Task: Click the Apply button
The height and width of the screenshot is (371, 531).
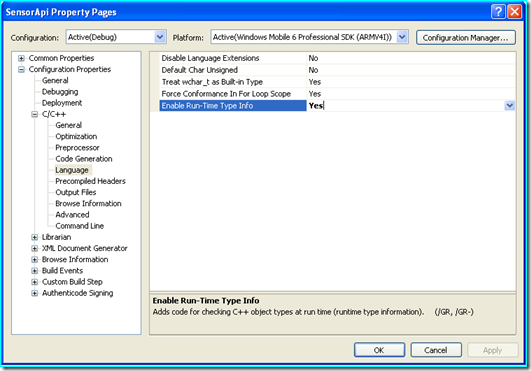Action: (493, 350)
